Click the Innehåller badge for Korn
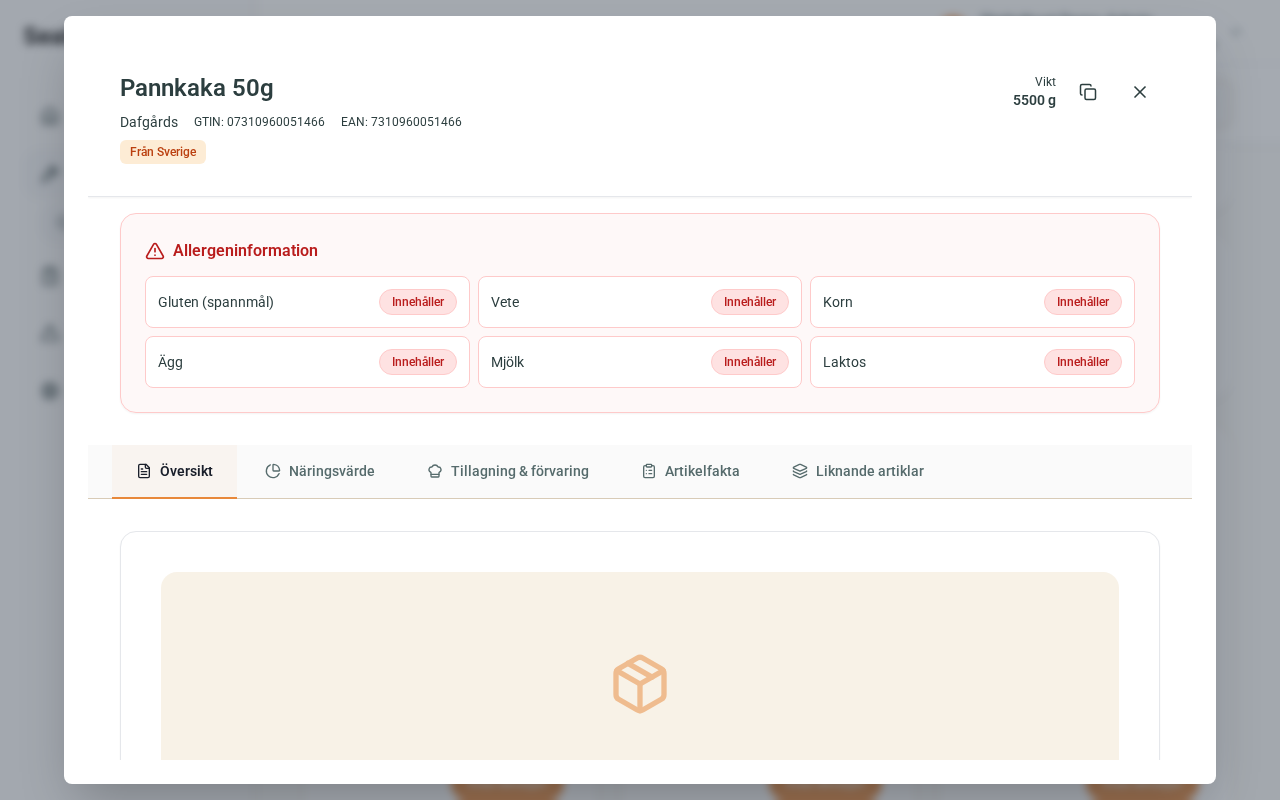The image size is (1280, 800). coord(1083,302)
